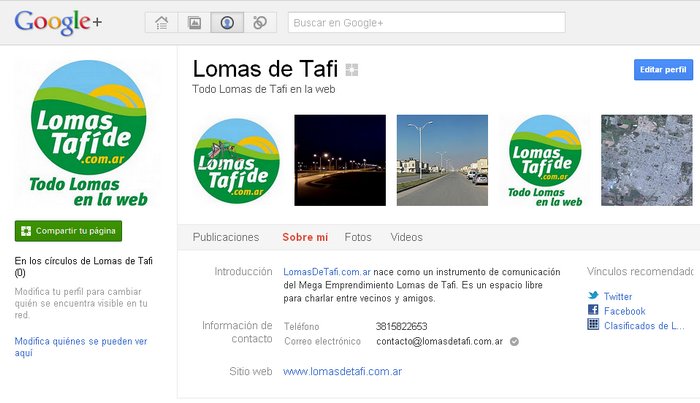Click in the Buscar en Google+ search field
This screenshot has width=700, height=403.
coord(427,22)
